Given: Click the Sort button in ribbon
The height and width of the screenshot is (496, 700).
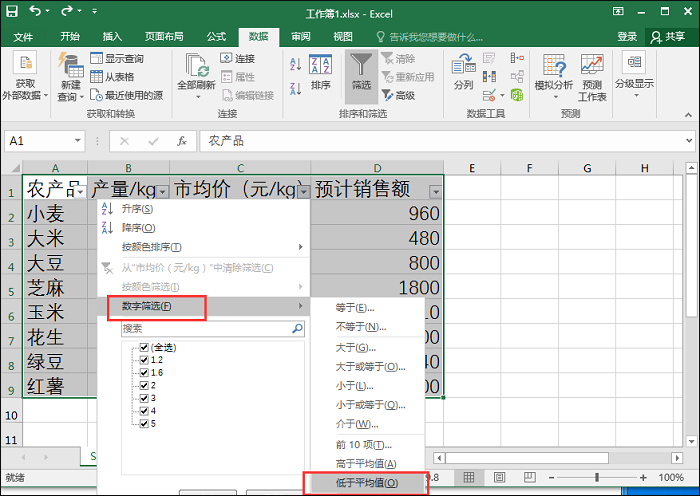Looking at the screenshot, I should tap(320, 72).
